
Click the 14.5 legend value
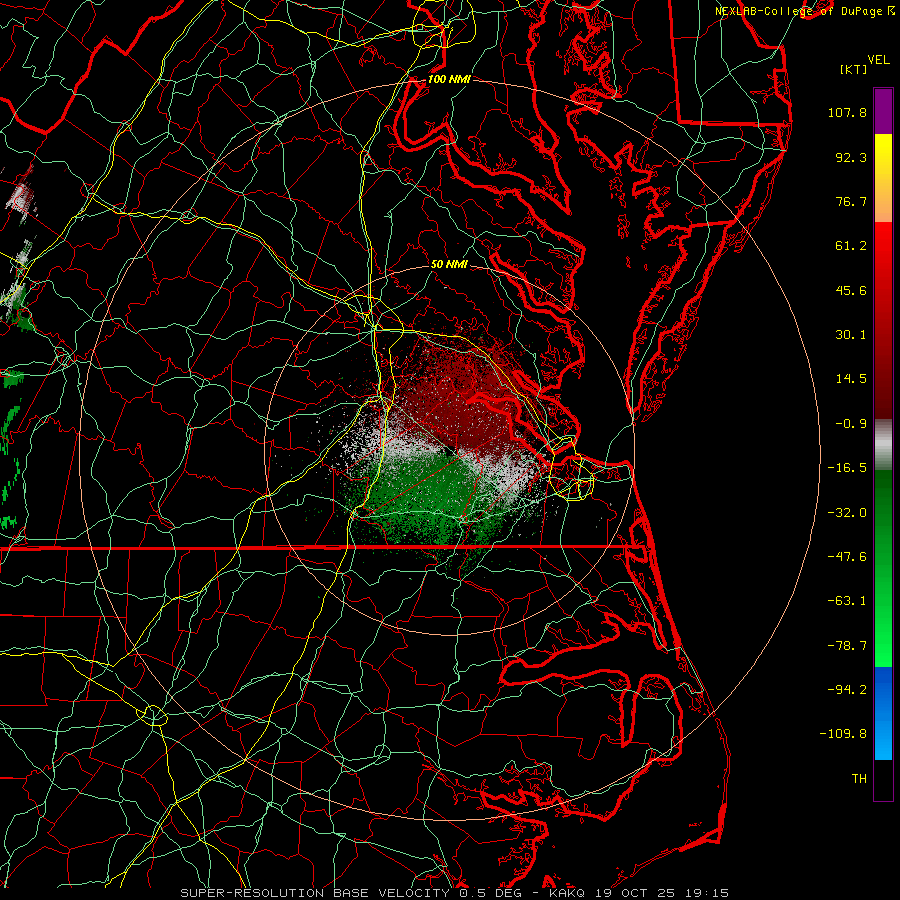pos(851,379)
